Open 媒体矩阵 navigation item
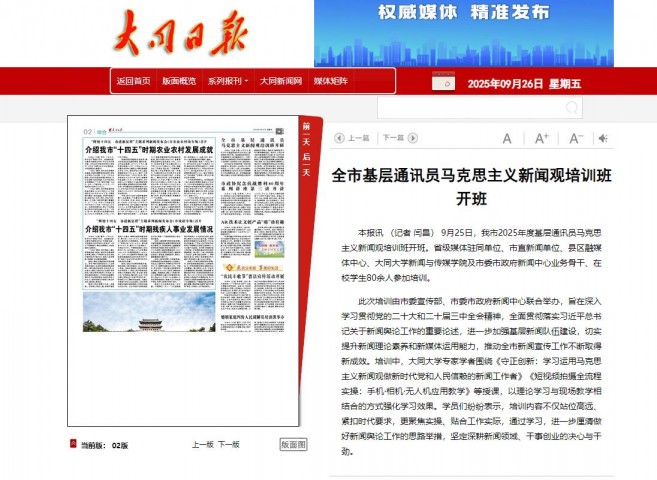Image resolution: width=657 pixels, height=480 pixels. click(x=331, y=81)
